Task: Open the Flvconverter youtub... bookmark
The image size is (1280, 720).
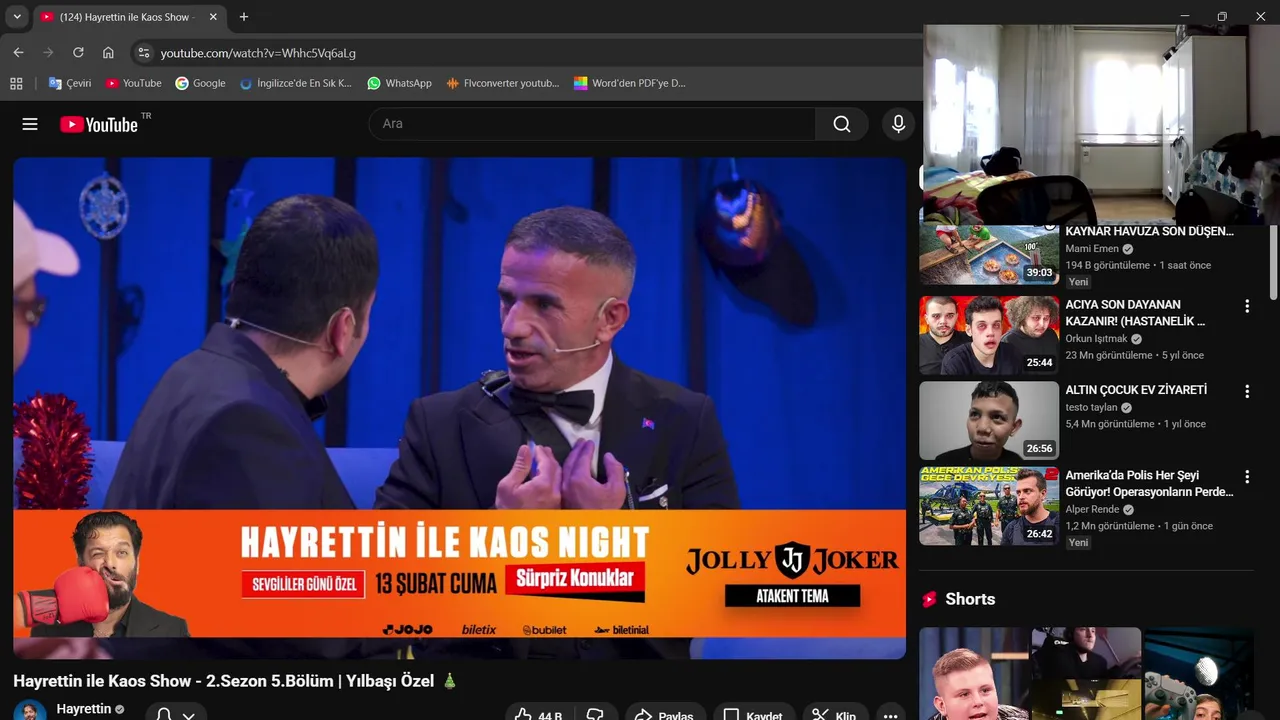Action: click(x=502, y=83)
